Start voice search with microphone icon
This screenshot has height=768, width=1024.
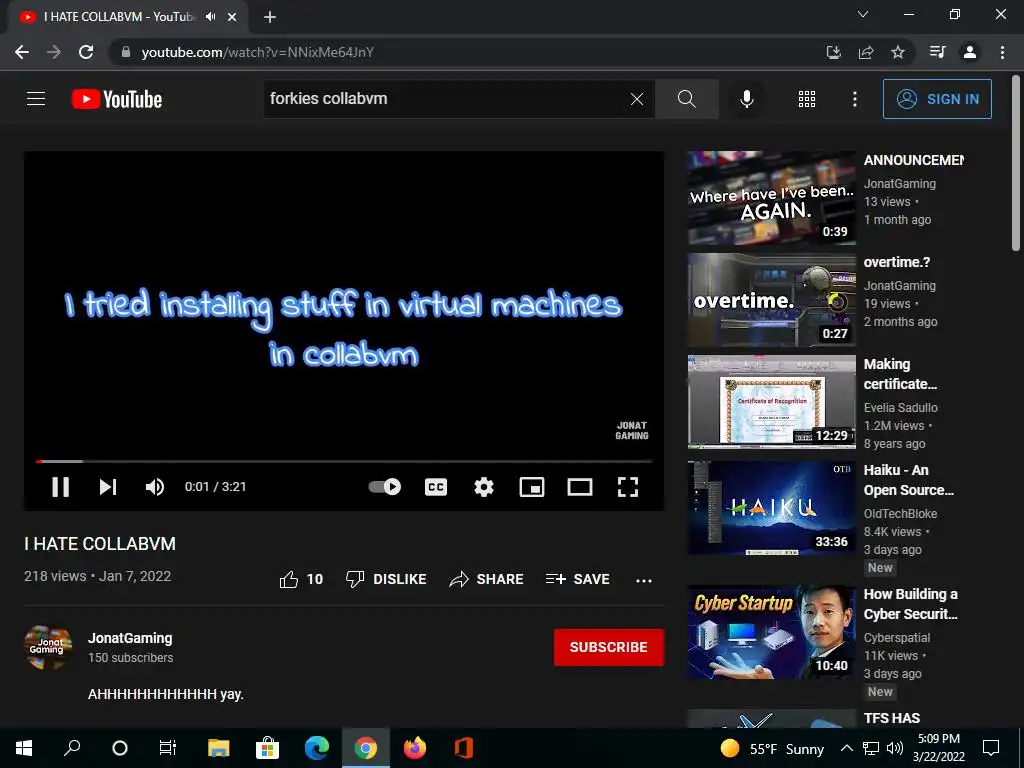(x=746, y=99)
